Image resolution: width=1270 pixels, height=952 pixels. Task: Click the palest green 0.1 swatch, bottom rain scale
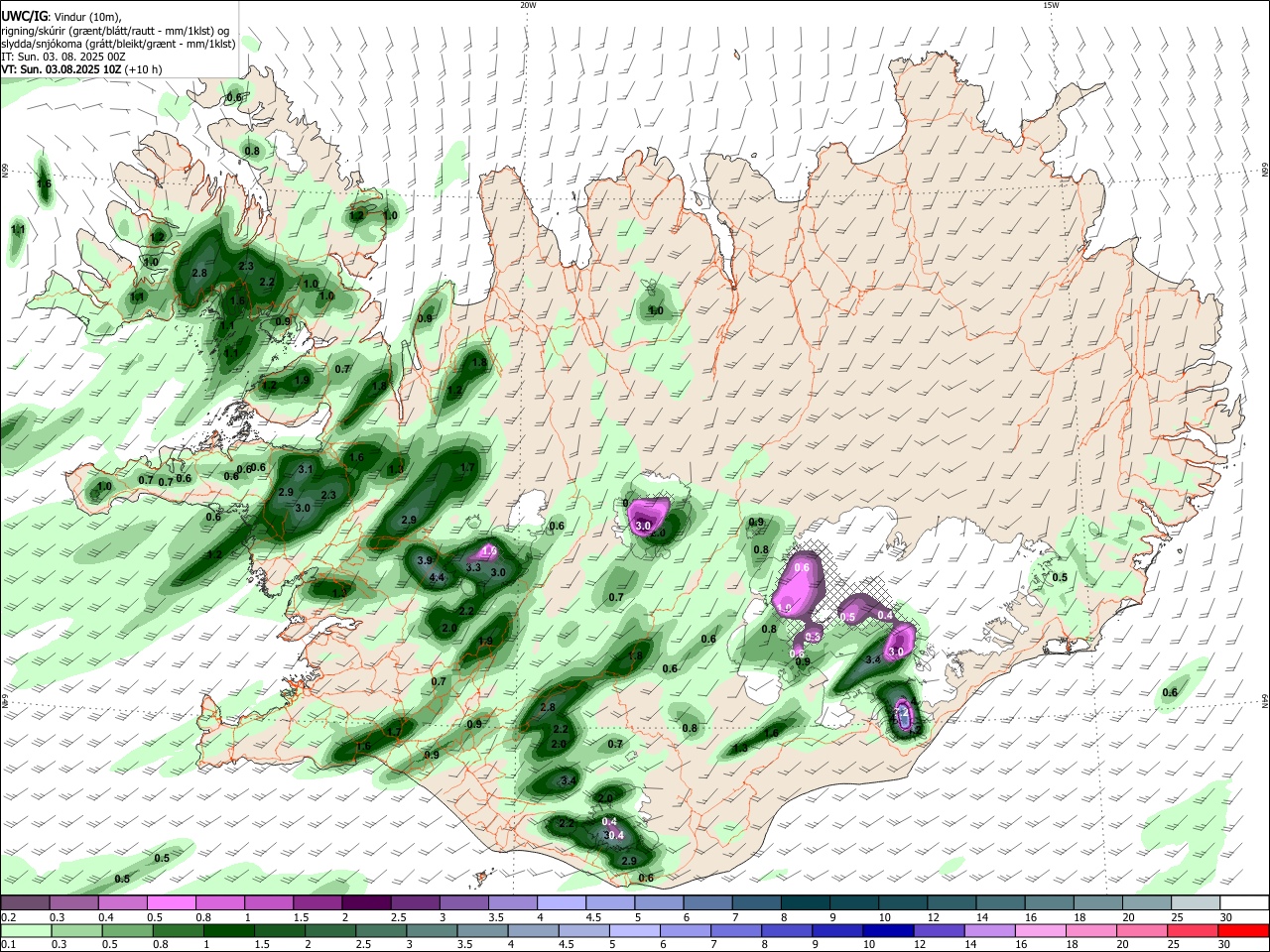[25, 930]
